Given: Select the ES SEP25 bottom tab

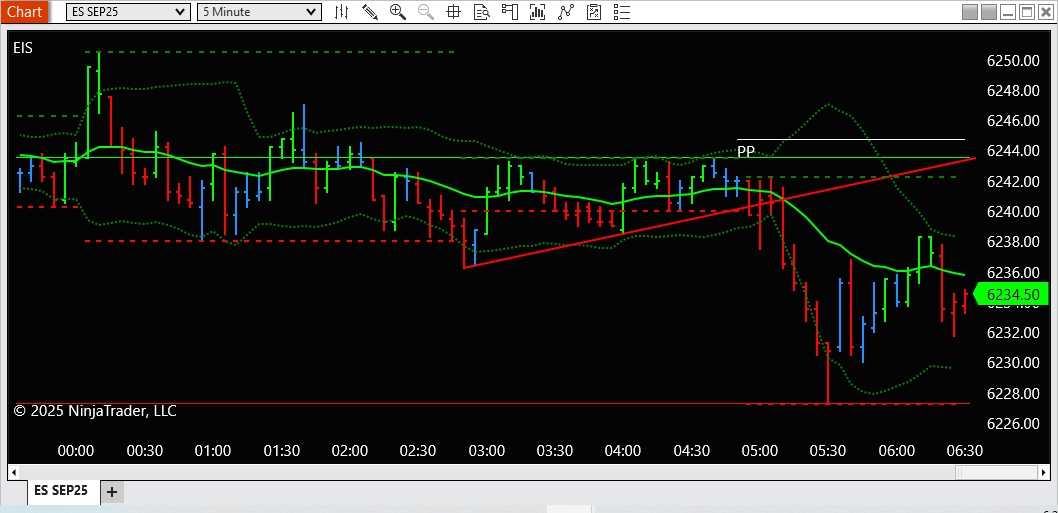Looking at the screenshot, I should click(x=64, y=491).
